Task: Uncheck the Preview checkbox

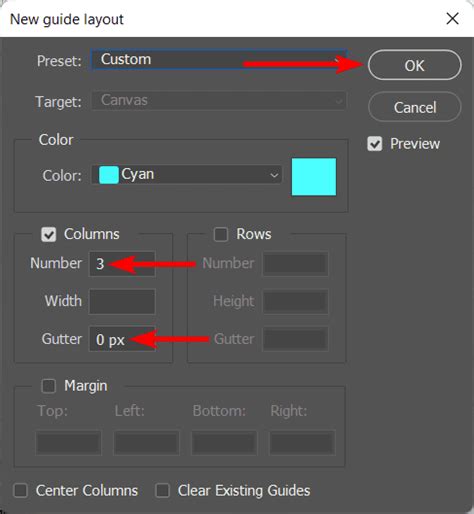Action: pos(375,144)
